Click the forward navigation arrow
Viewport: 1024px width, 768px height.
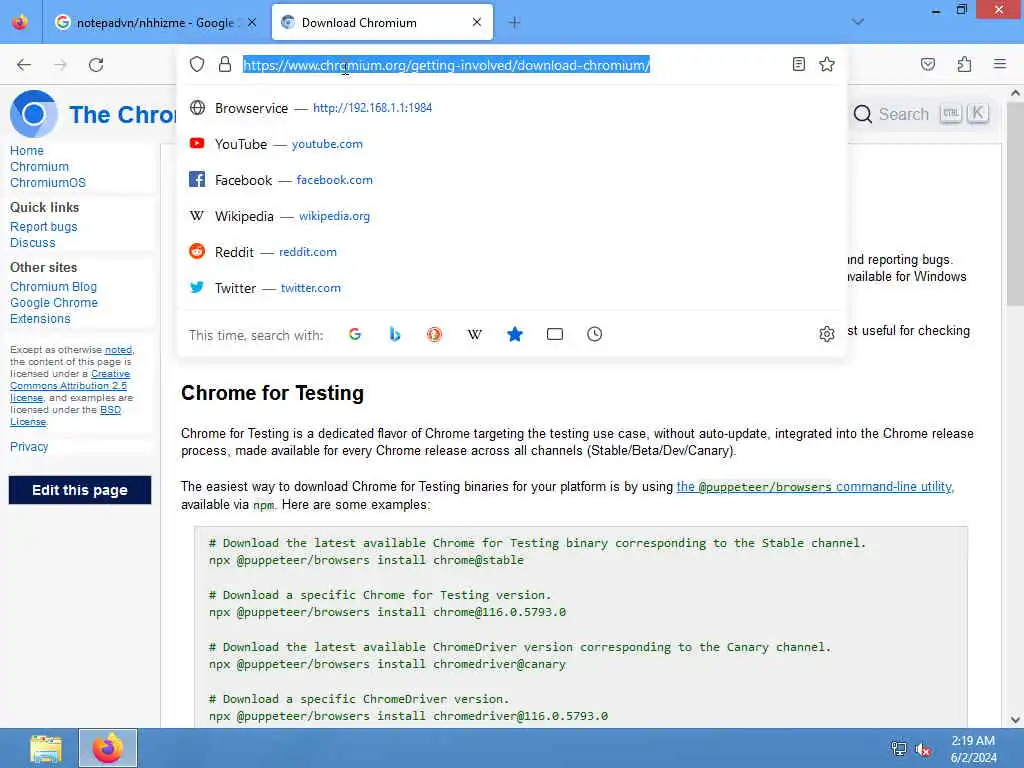pyautogui.click(x=60, y=65)
